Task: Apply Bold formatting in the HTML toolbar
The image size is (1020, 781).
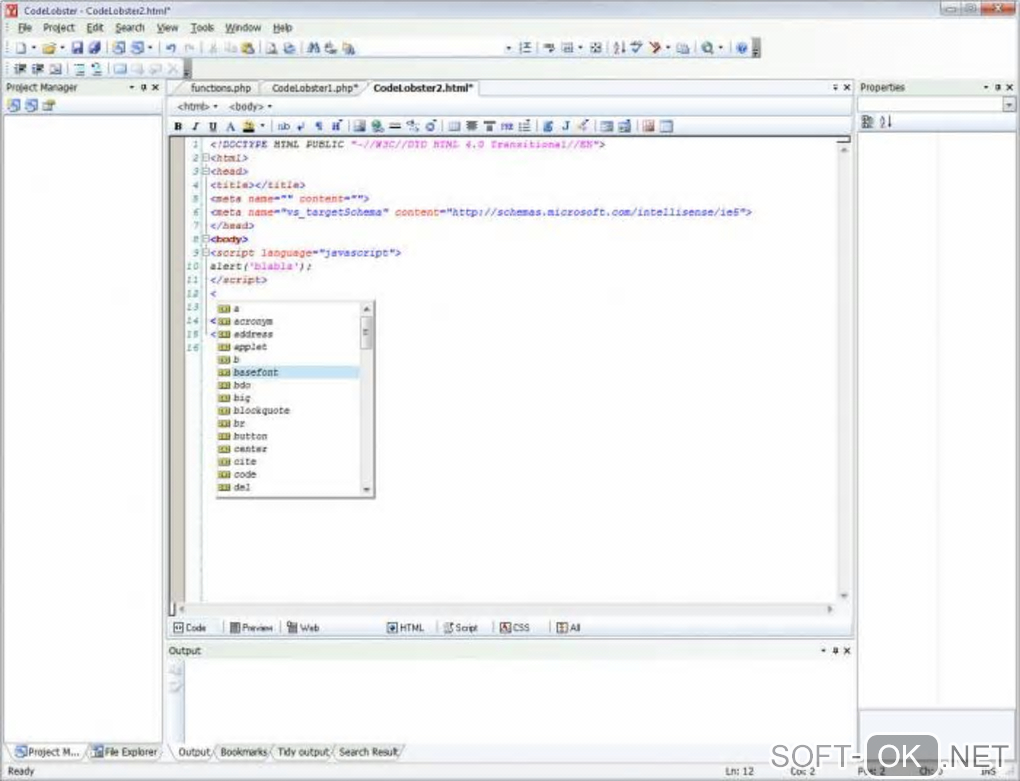Action: [x=178, y=126]
